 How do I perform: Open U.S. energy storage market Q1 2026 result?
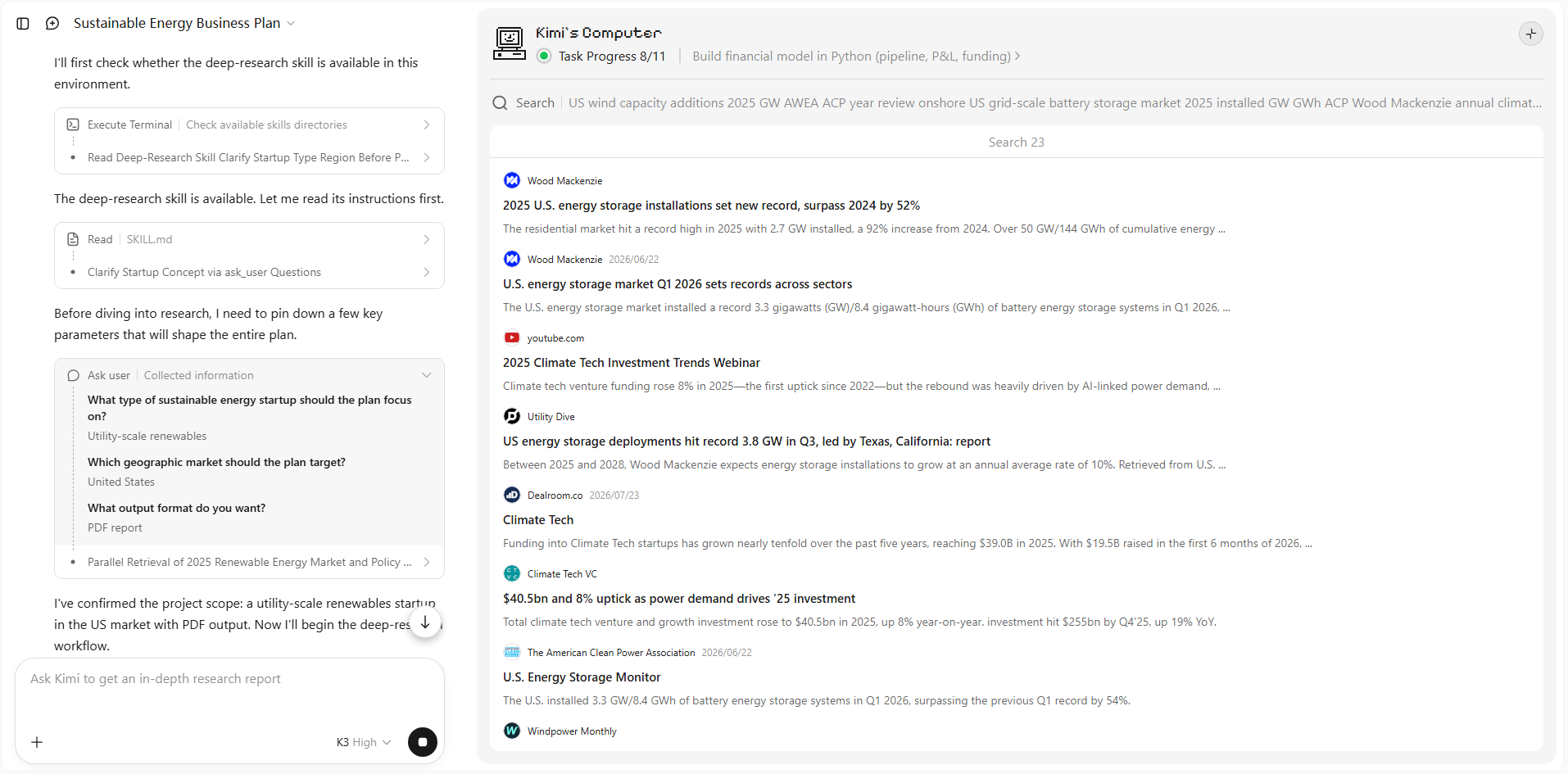click(678, 284)
